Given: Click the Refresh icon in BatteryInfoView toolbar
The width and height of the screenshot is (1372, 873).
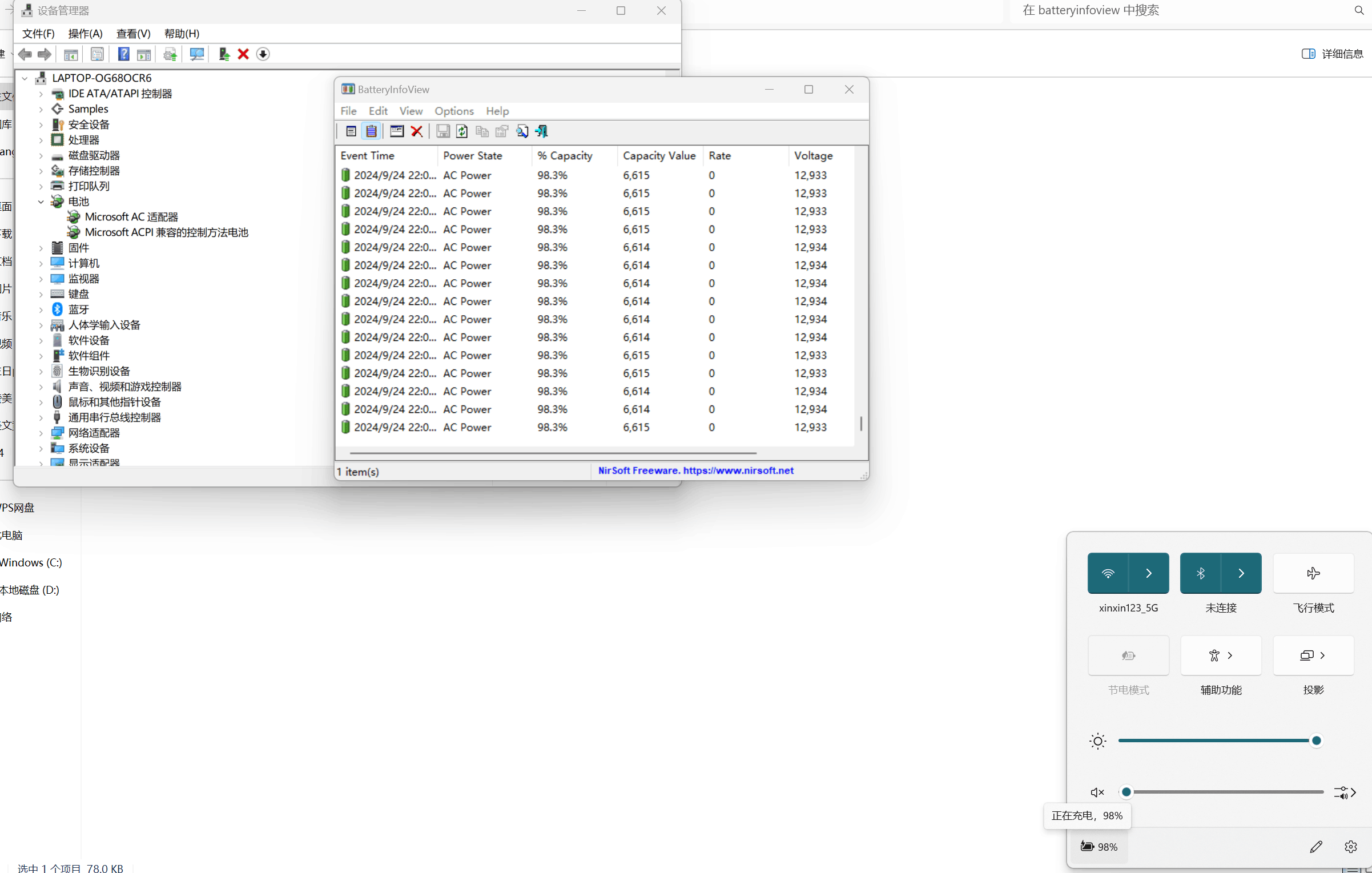Looking at the screenshot, I should pos(462,131).
